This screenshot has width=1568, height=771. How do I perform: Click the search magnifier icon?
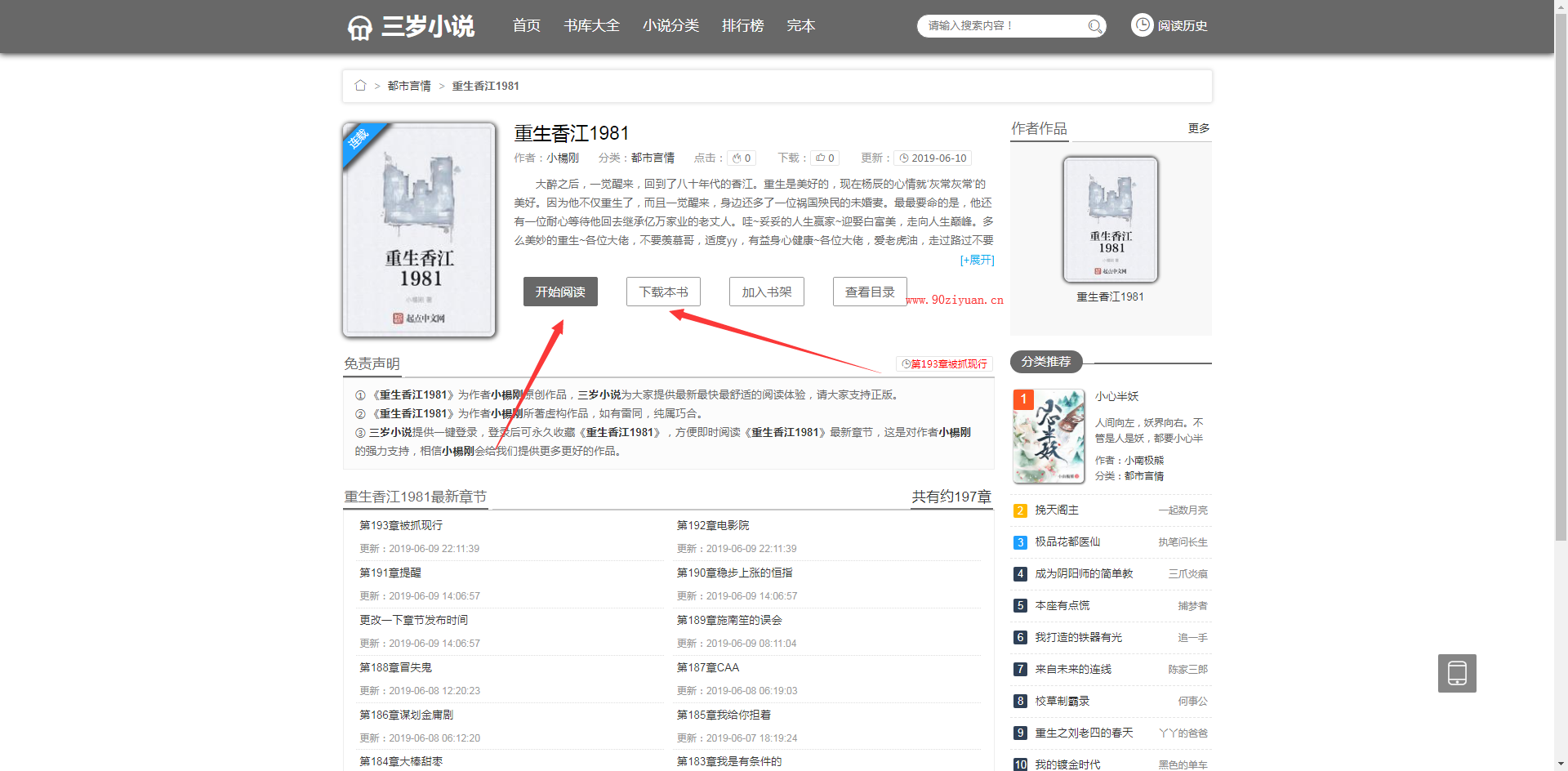point(1095,27)
